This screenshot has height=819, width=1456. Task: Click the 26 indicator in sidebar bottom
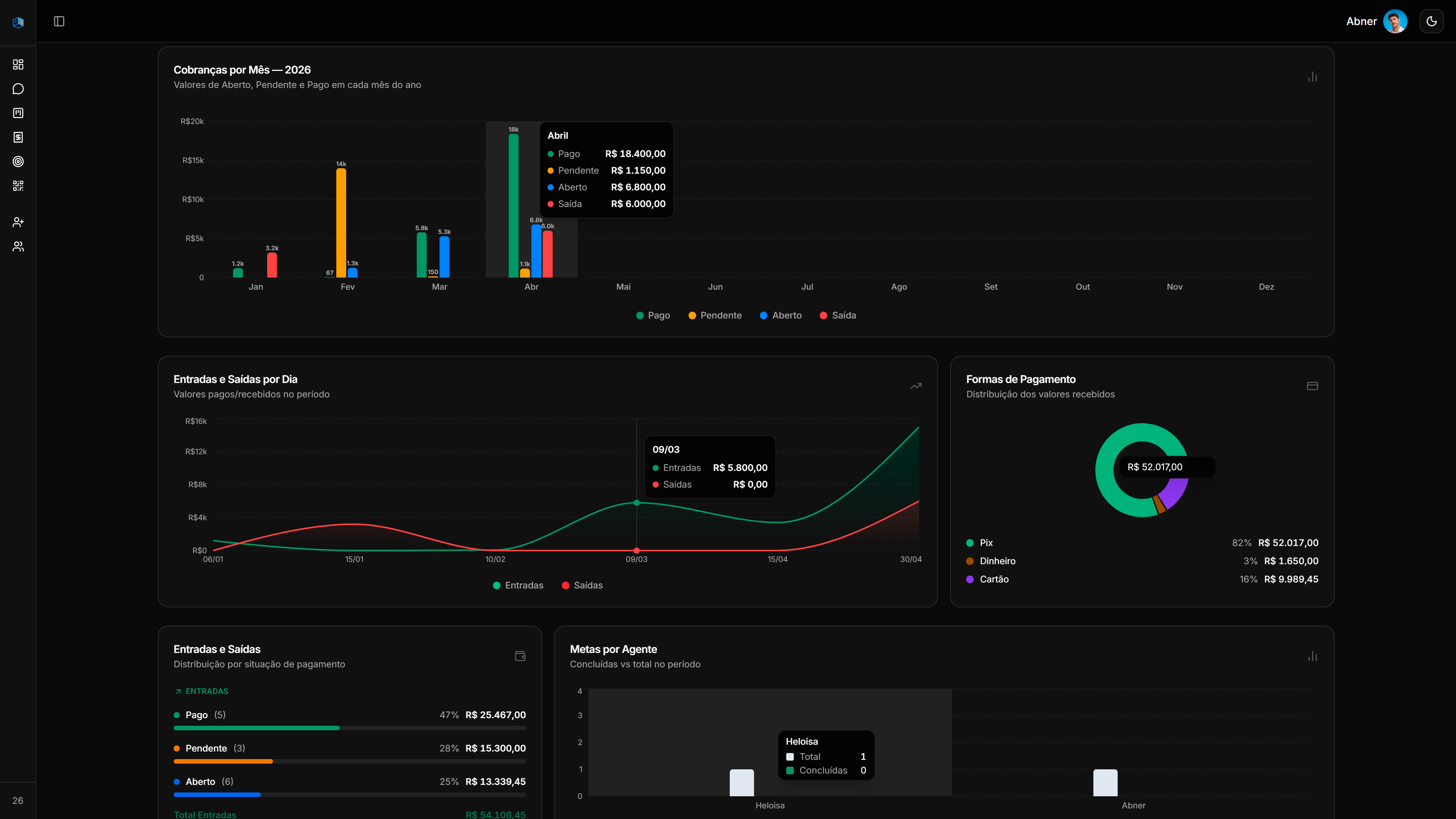[18, 800]
